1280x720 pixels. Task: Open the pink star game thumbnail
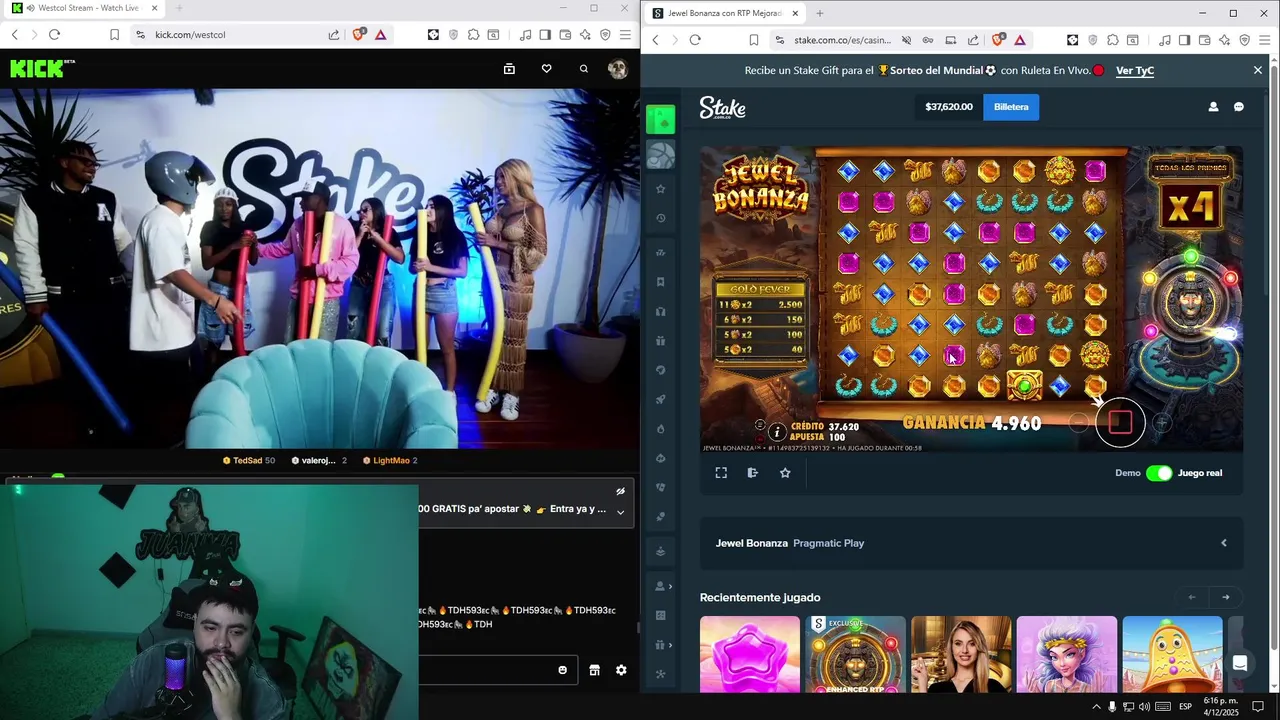point(750,654)
